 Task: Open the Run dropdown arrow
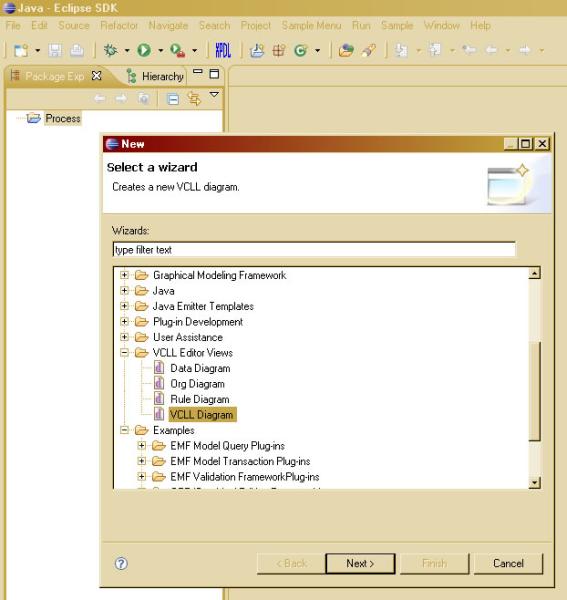click(161, 50)
